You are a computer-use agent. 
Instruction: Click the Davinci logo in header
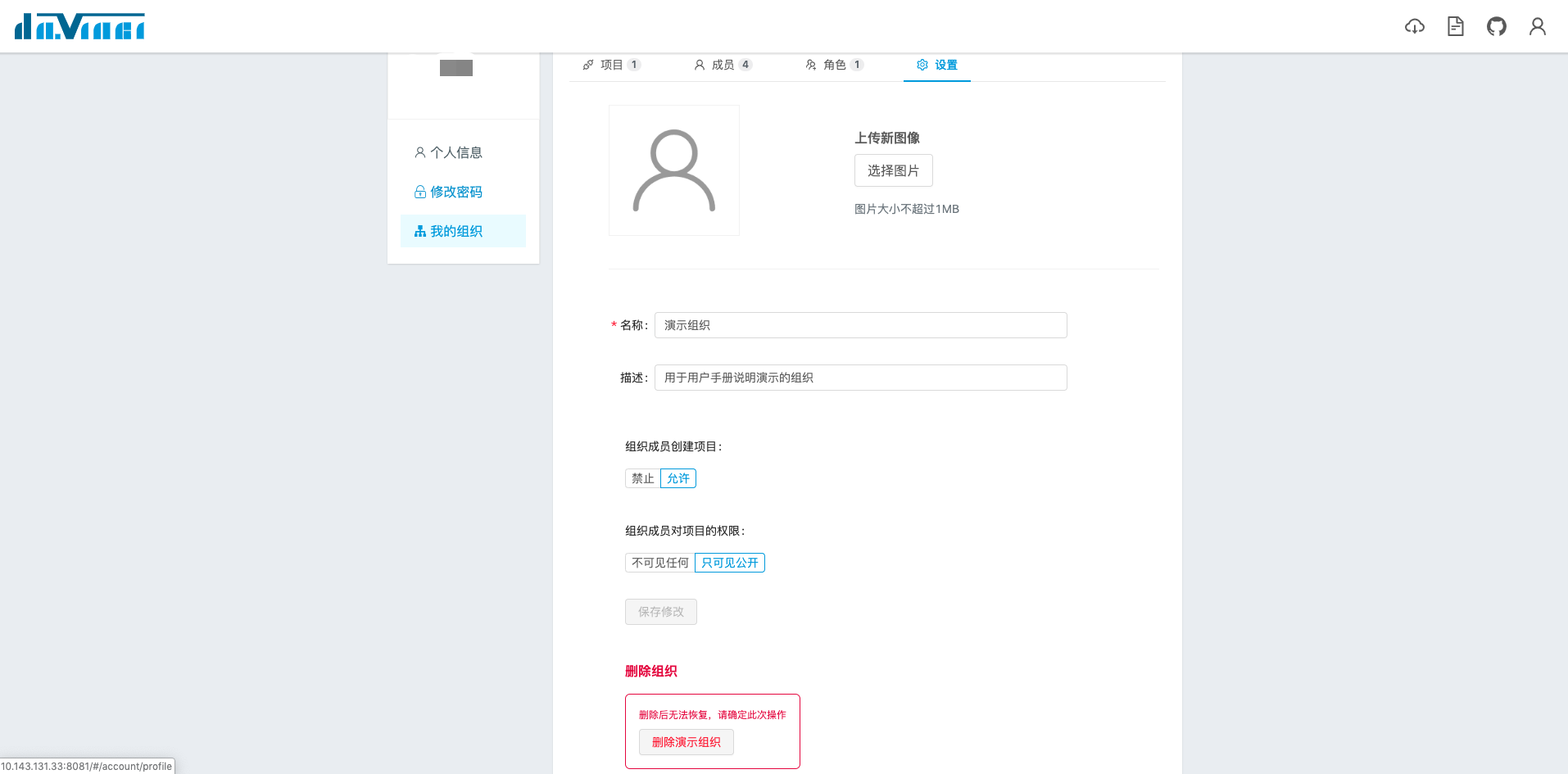pos(79,26)
